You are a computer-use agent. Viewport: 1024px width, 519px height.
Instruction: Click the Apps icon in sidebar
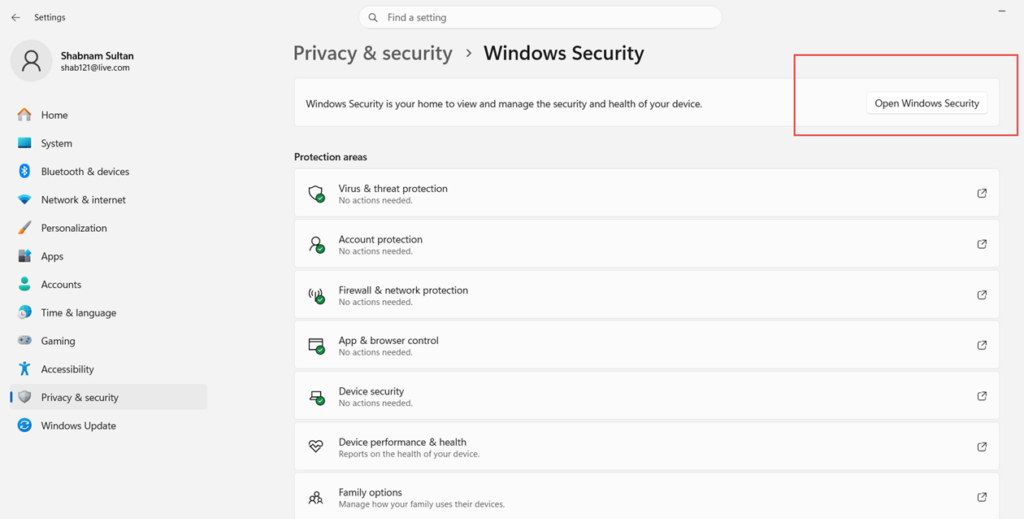[x=24, y=256]
